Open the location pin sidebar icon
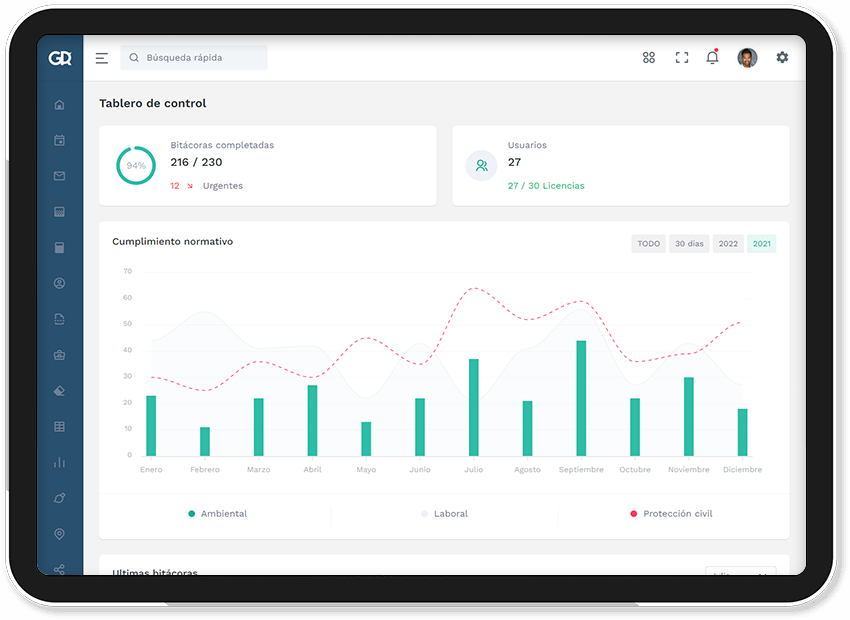 (59, 534)
